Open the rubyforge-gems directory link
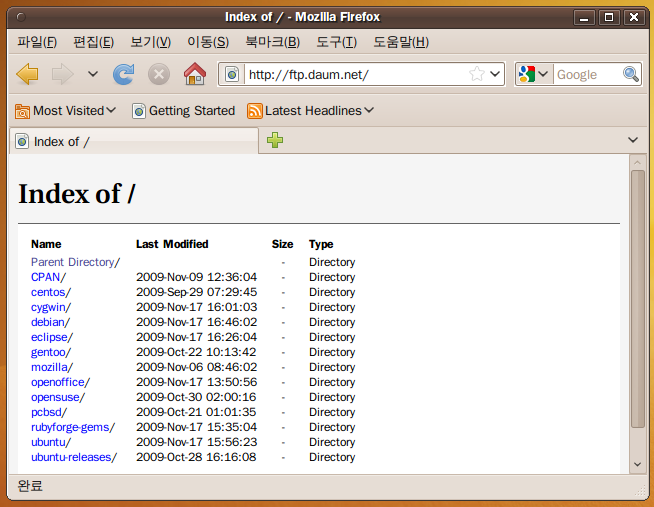Viewport: 654px width, 507px height. pyautogui.click(x=70, y=427)
